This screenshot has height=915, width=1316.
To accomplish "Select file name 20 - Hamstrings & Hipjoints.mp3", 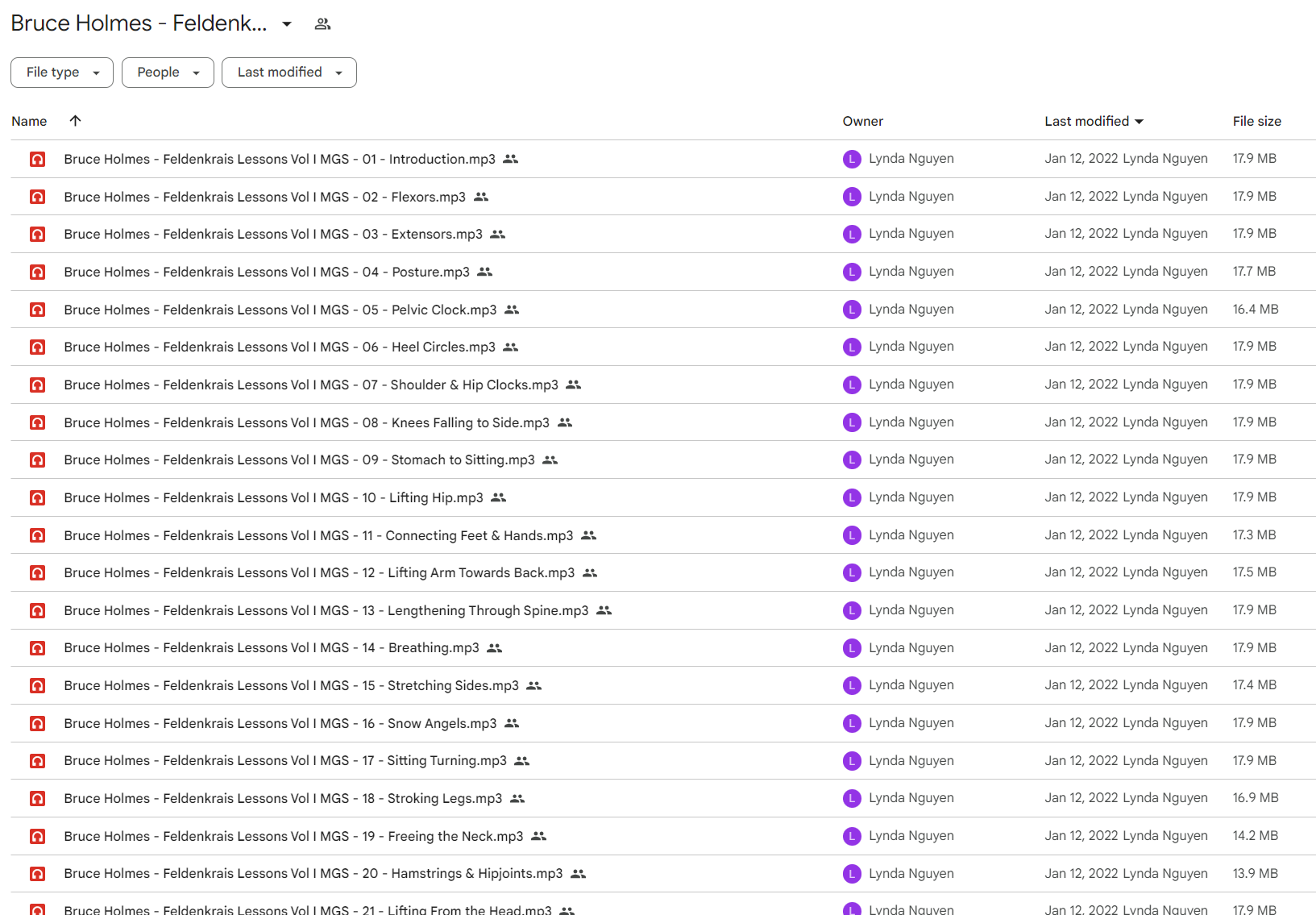I will 313,874.
